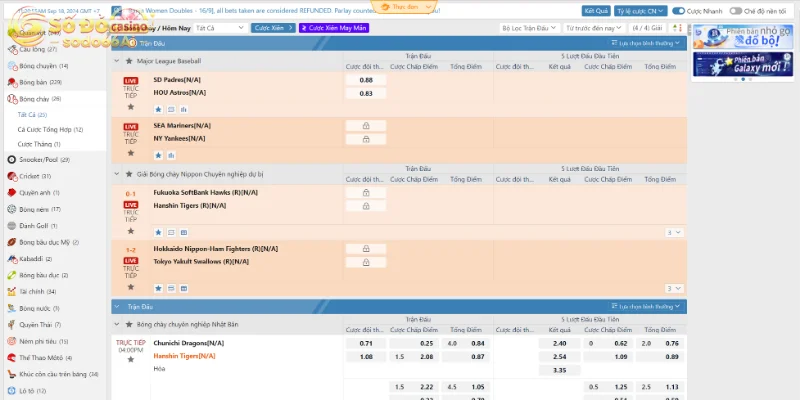Collapse the Major League Baseball section
The height and width of the screenshot is (400, 800).
tap(118, 61)
